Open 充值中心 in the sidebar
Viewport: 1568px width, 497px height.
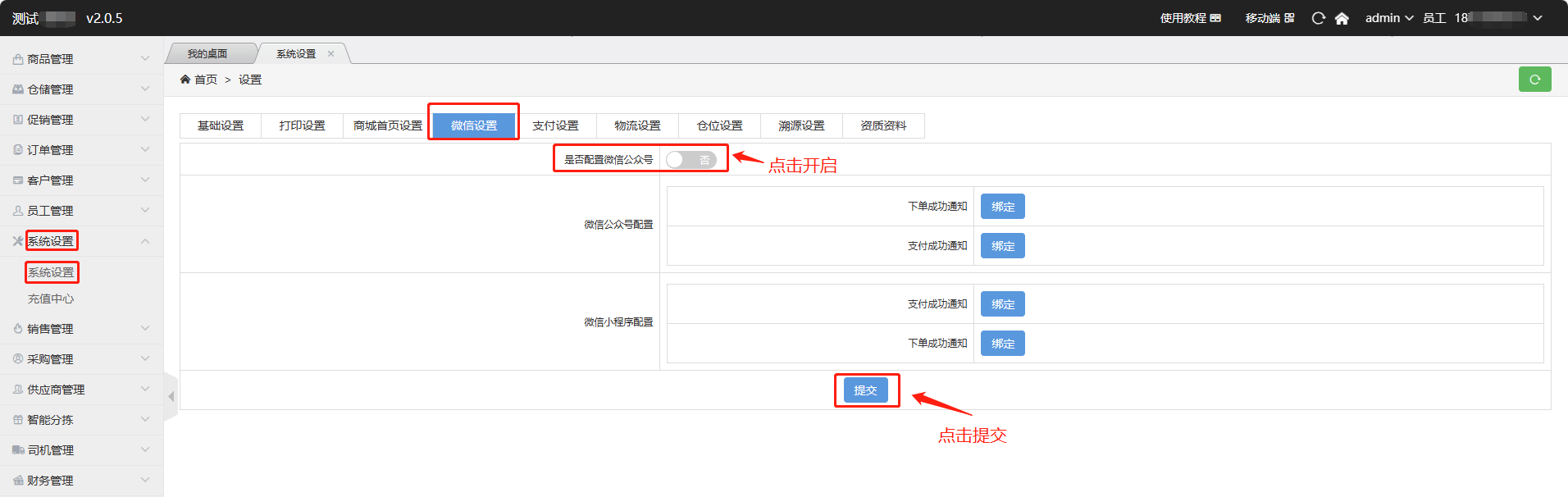[x=51, y=299]
